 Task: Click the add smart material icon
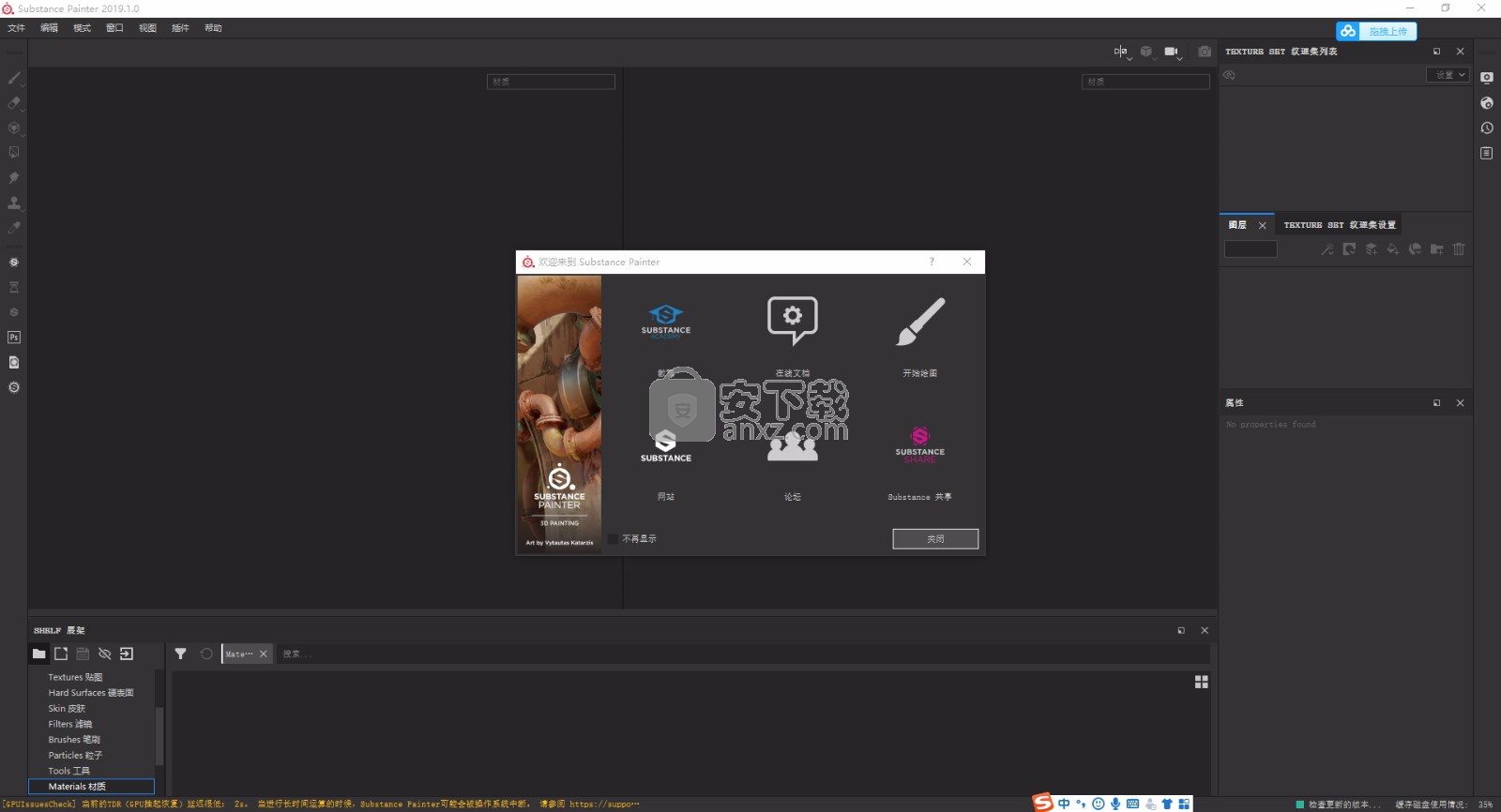pyautogui.click(x=1415, y=249)
